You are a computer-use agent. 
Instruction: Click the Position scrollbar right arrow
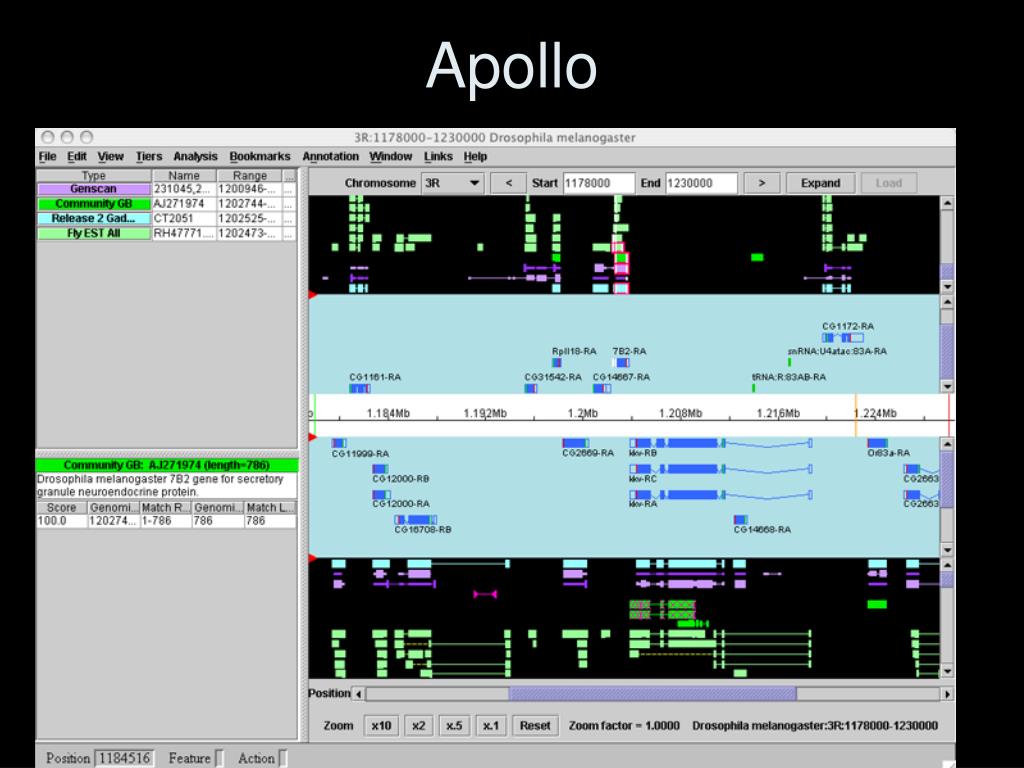pyautogui.click(x=948, y=694)
